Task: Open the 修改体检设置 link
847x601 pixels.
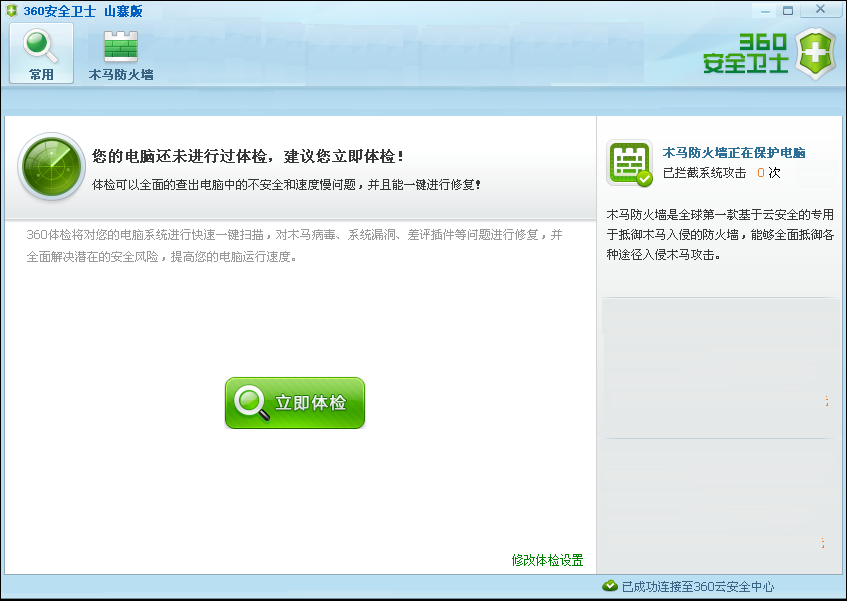Action: (547, 560)
